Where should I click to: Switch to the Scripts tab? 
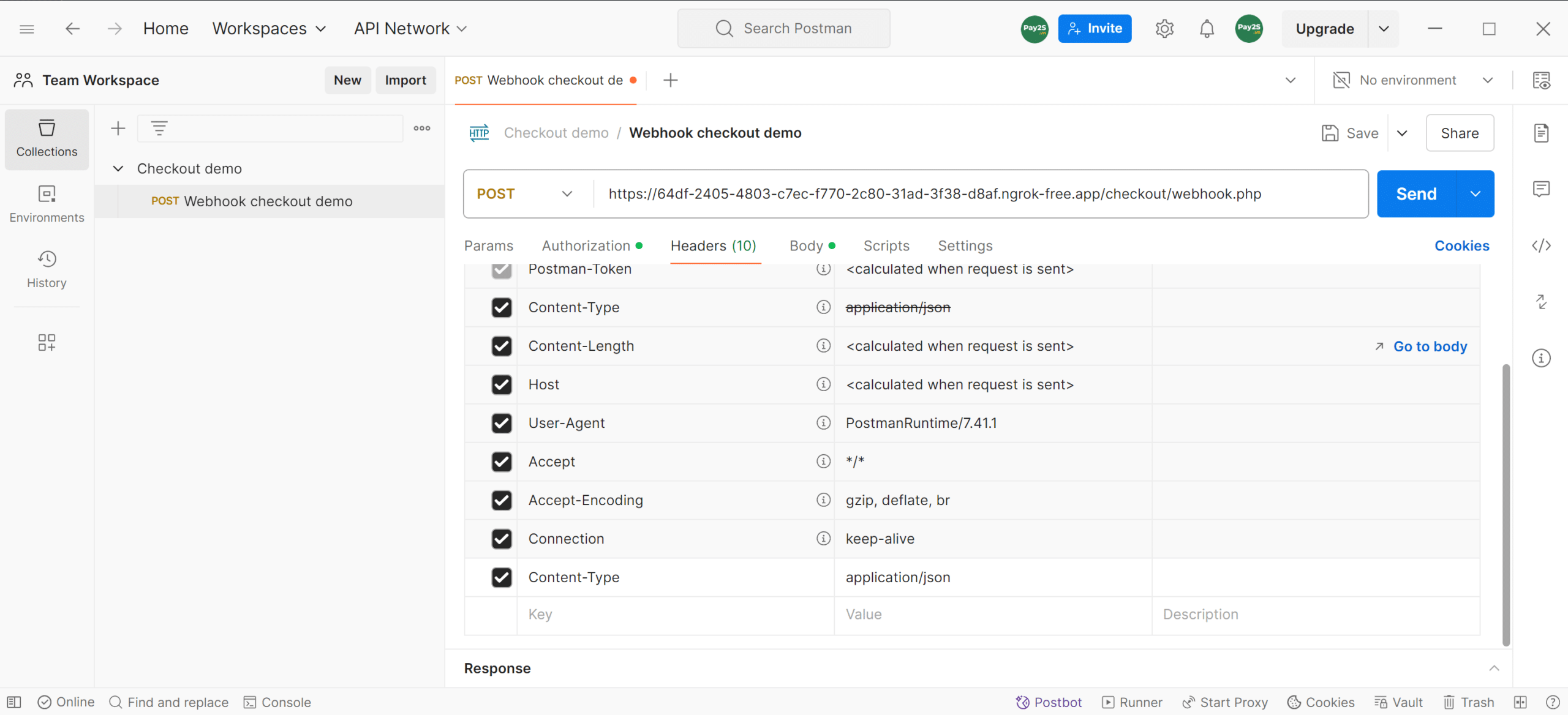[x=886, y=245]
